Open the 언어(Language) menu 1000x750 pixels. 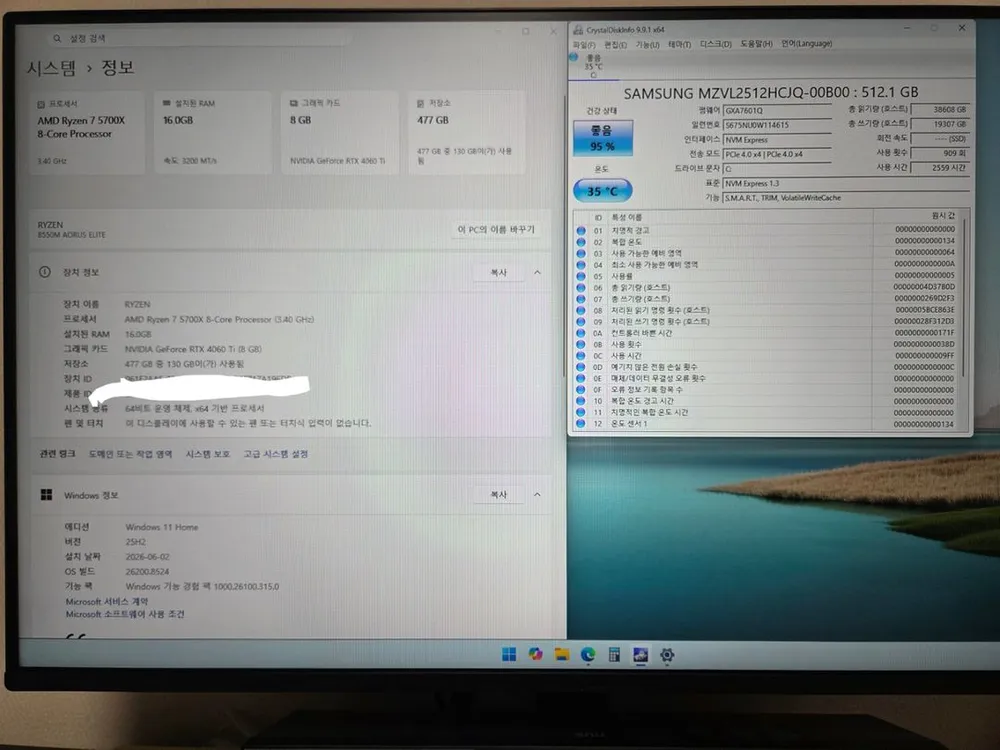[x=807, y=43]
